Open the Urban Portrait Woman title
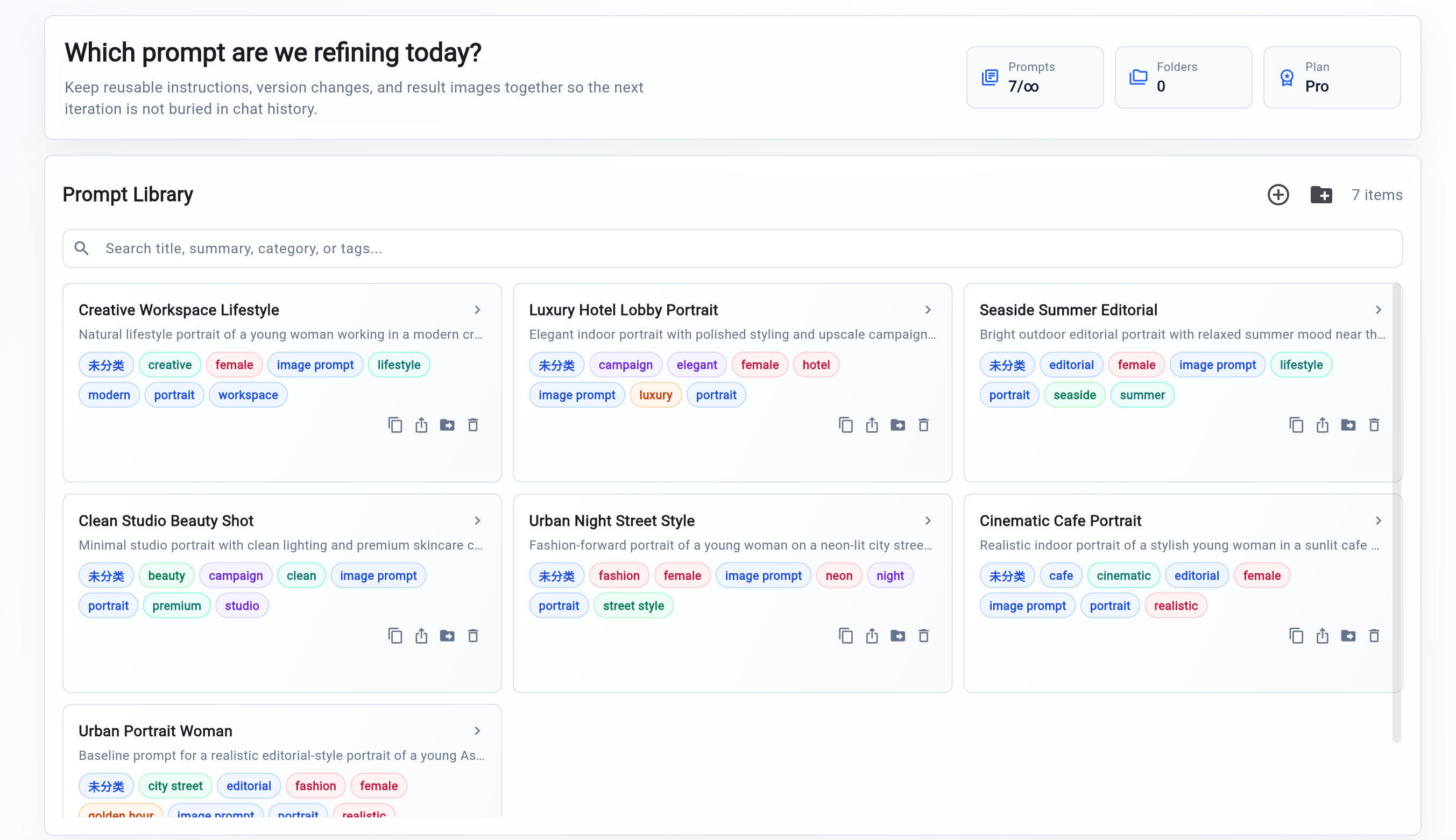 (x=156, y=731)
